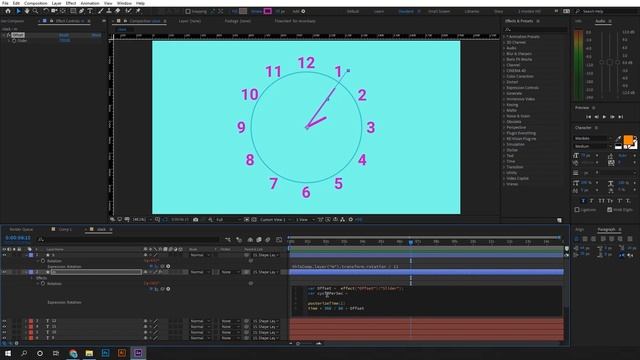The width and height of the screenshot is (640, 360).
Task: Expand the Animation Presets folder
Action: 504,37
